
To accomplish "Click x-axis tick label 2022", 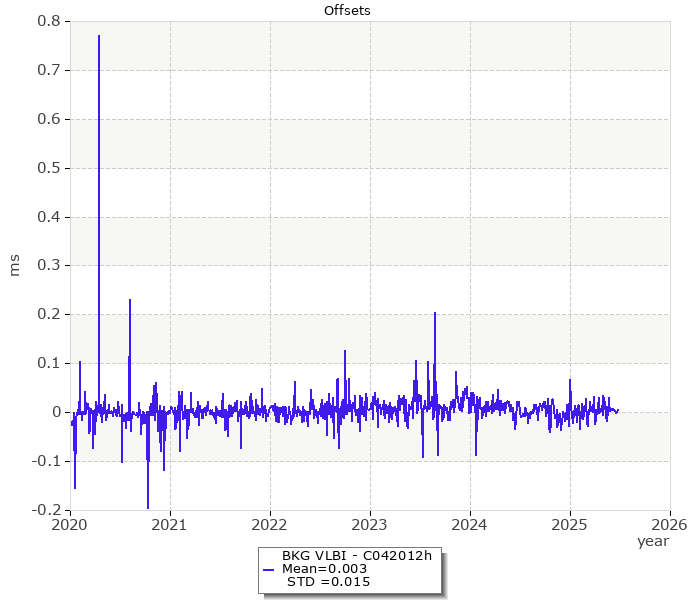I will pyautogui.click(x=270, y=525).
